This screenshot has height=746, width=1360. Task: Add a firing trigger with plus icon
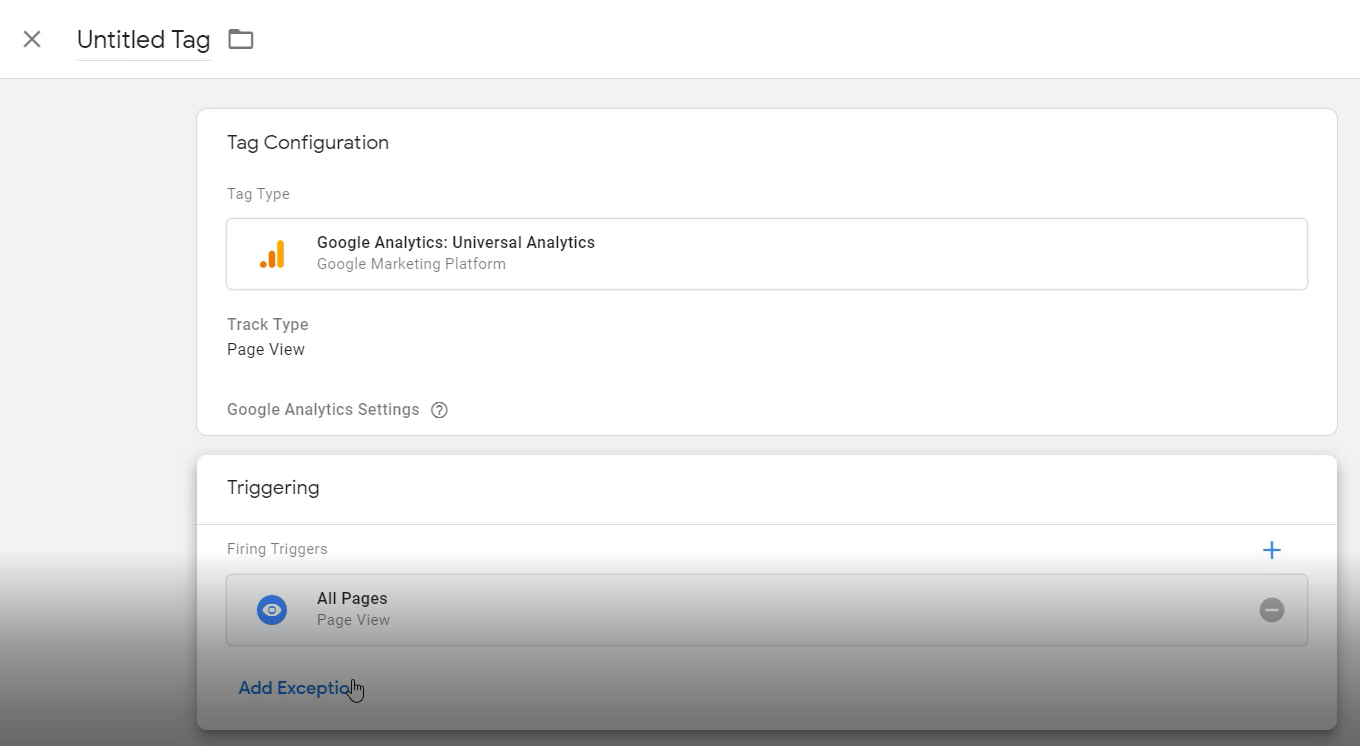point(1271,550)
